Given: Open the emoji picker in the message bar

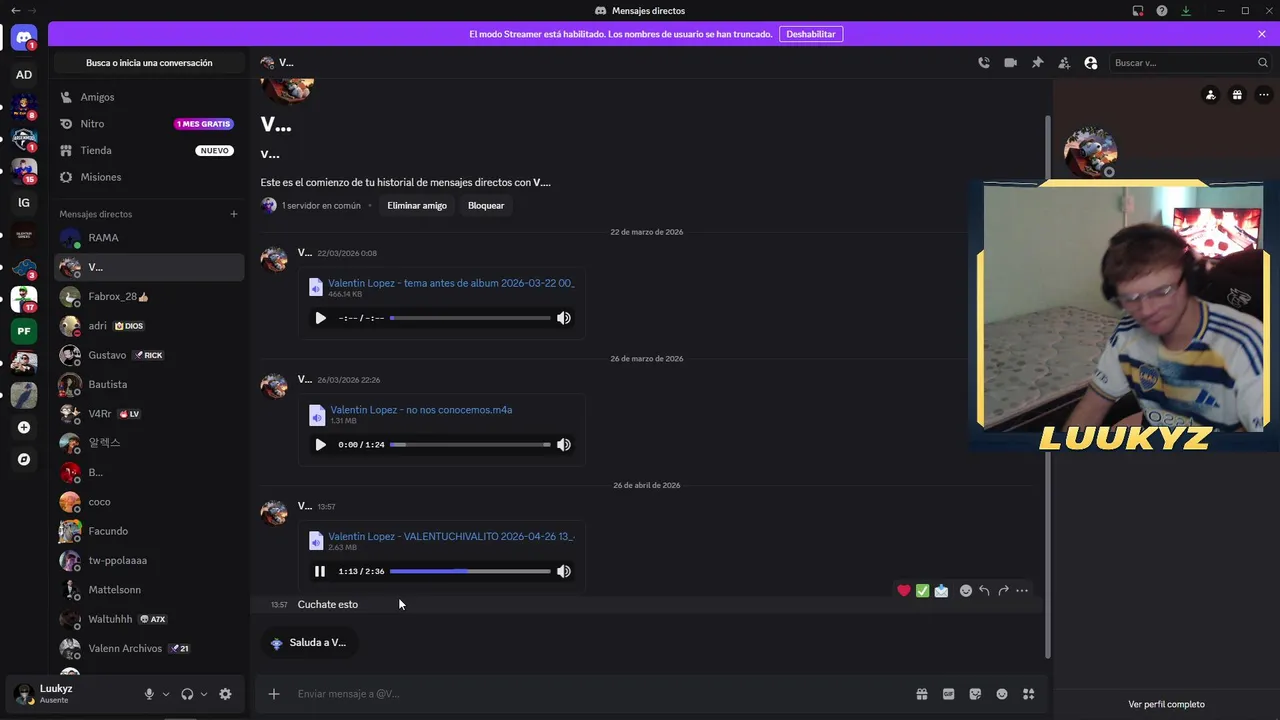Looking at the screenshot, I should pos(1002,694).
